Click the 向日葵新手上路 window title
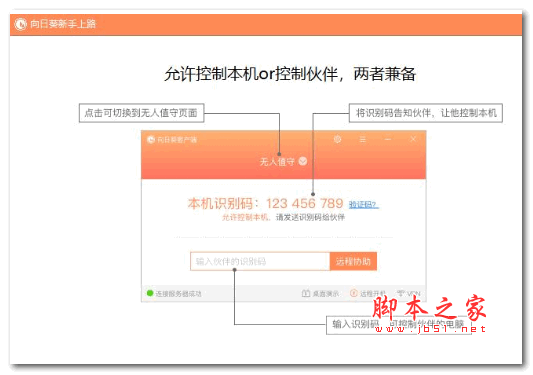Viewport: 533px width, 375px height. pos(63,24)
